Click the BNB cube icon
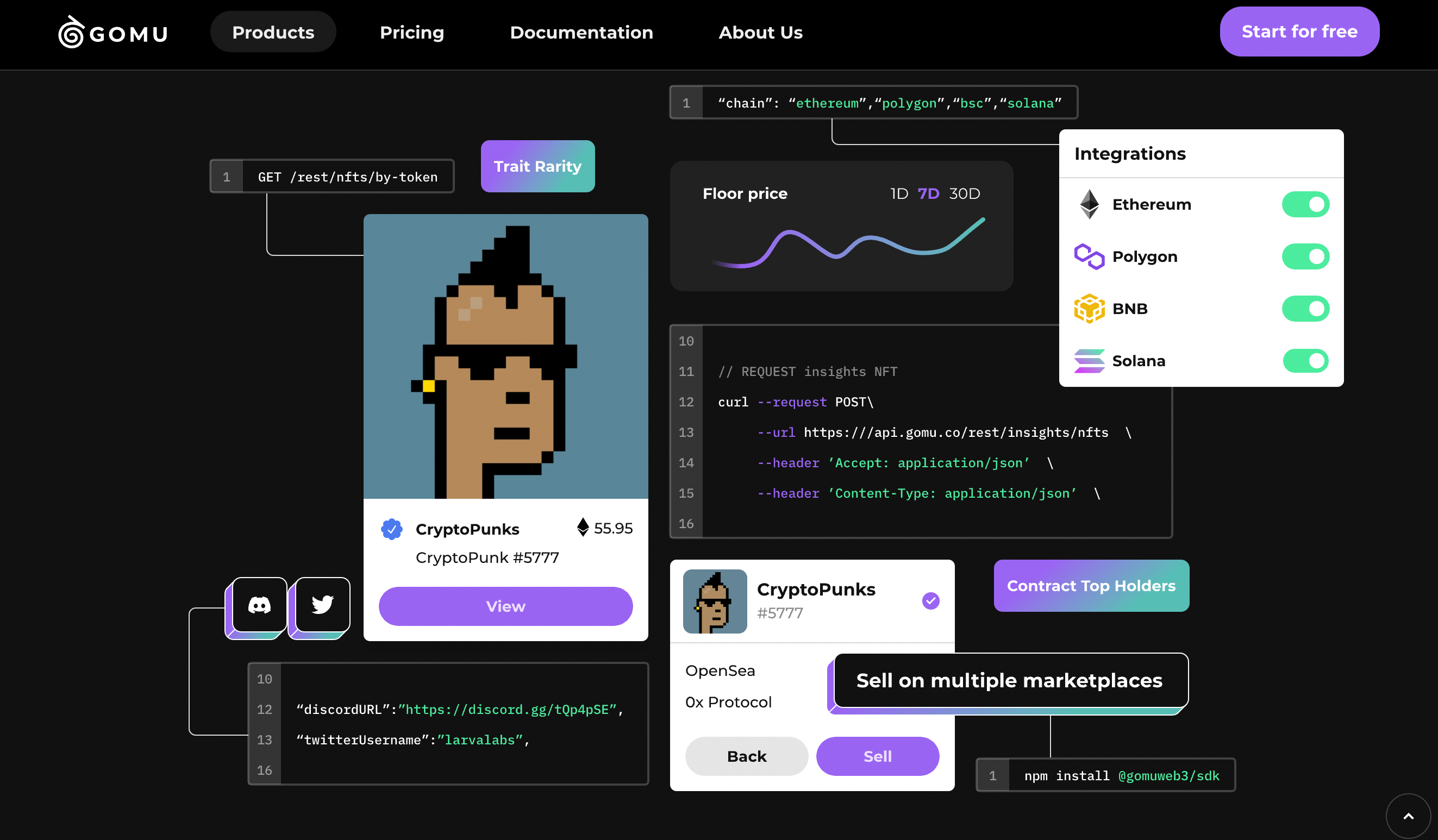The width and height of the screenshot is (1438, 840). click(x=1089, y=308)
